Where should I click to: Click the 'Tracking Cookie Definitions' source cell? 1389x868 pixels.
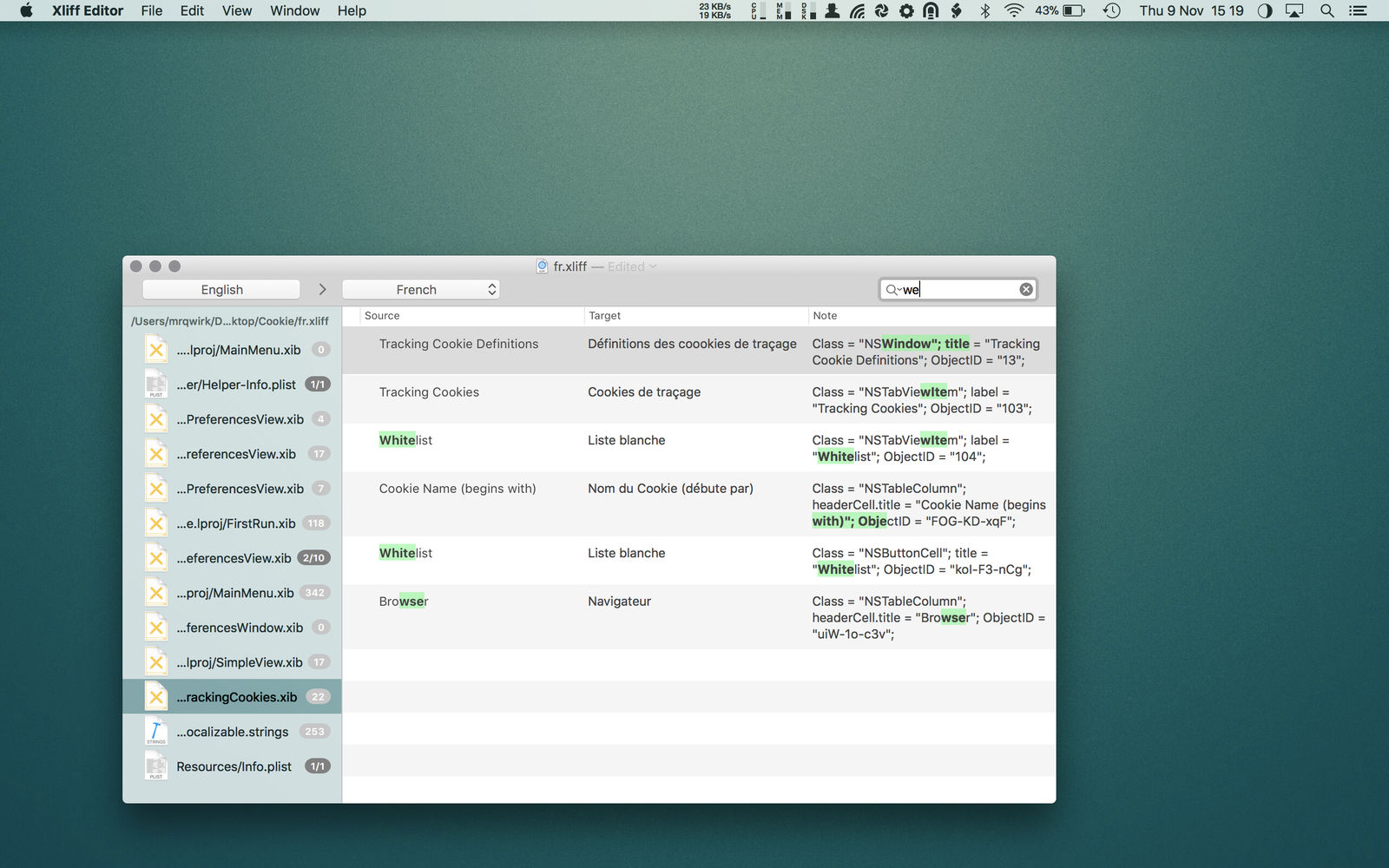458,344
